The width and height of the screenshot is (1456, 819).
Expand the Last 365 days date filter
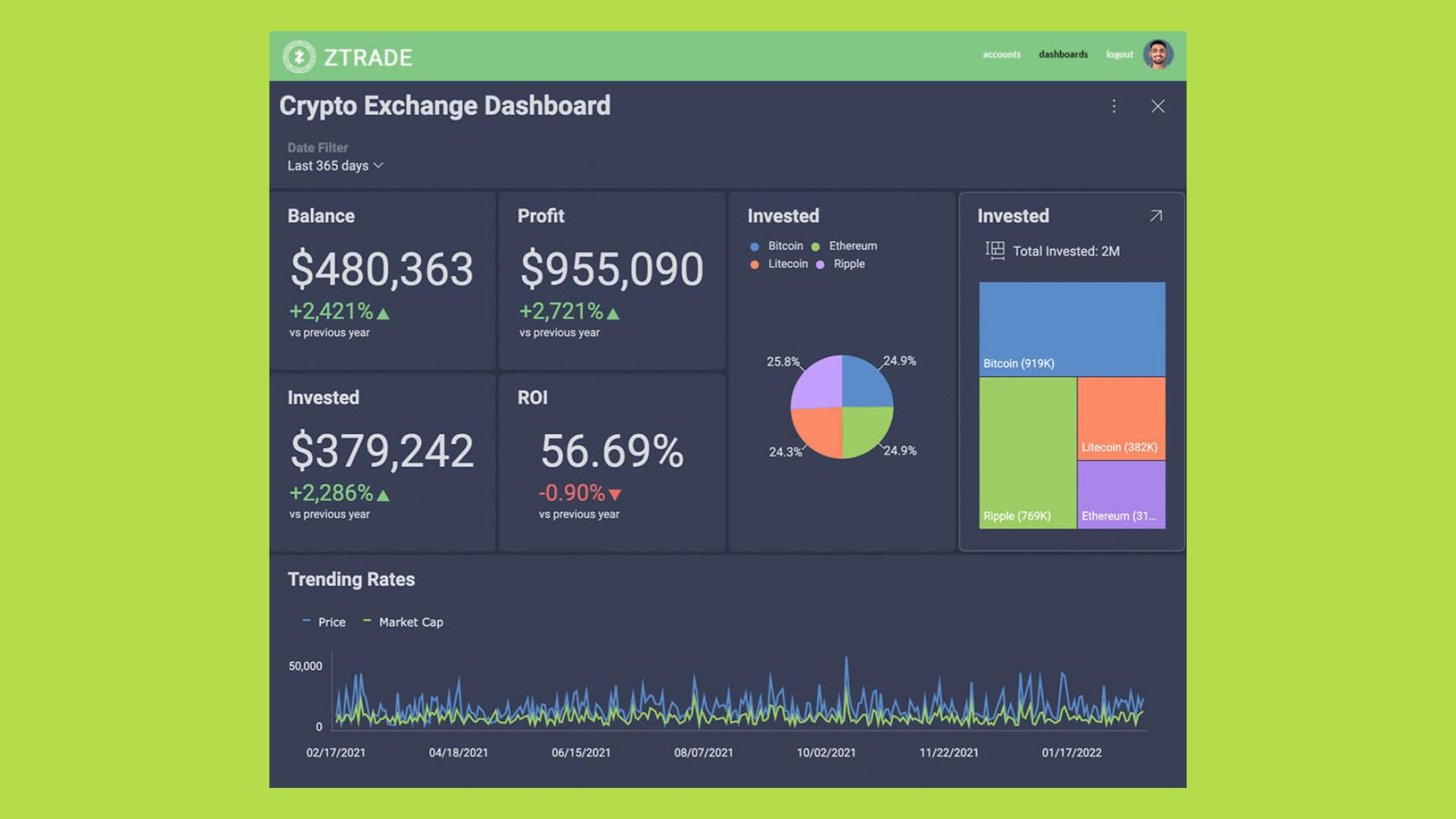tap(335, 165)
